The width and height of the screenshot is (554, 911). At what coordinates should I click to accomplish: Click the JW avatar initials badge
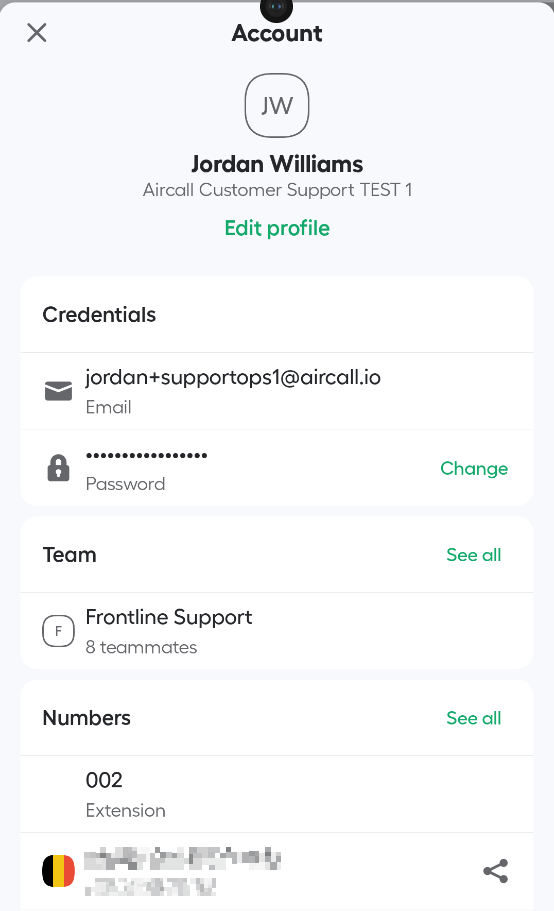pos(277,105)
